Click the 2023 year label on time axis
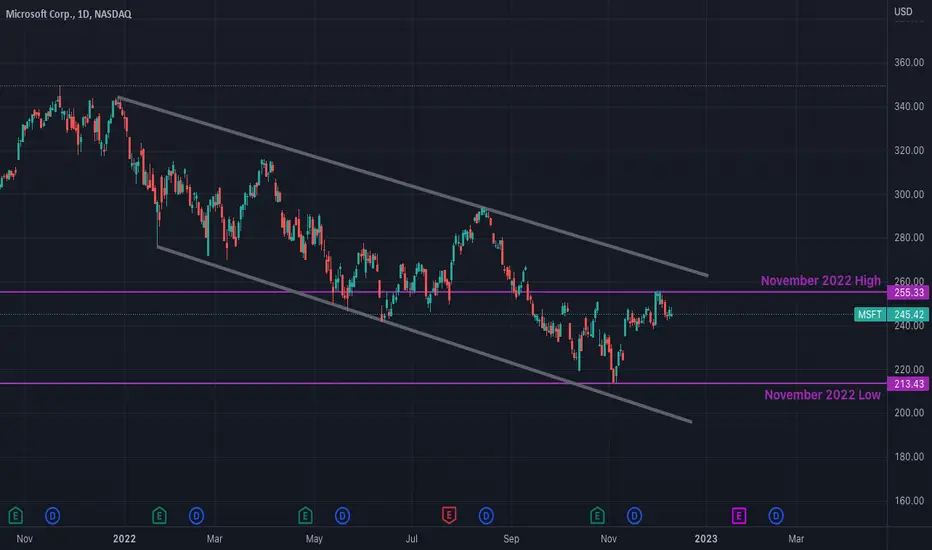This screenshot has width=932, height=550. [x=706, y=539]
